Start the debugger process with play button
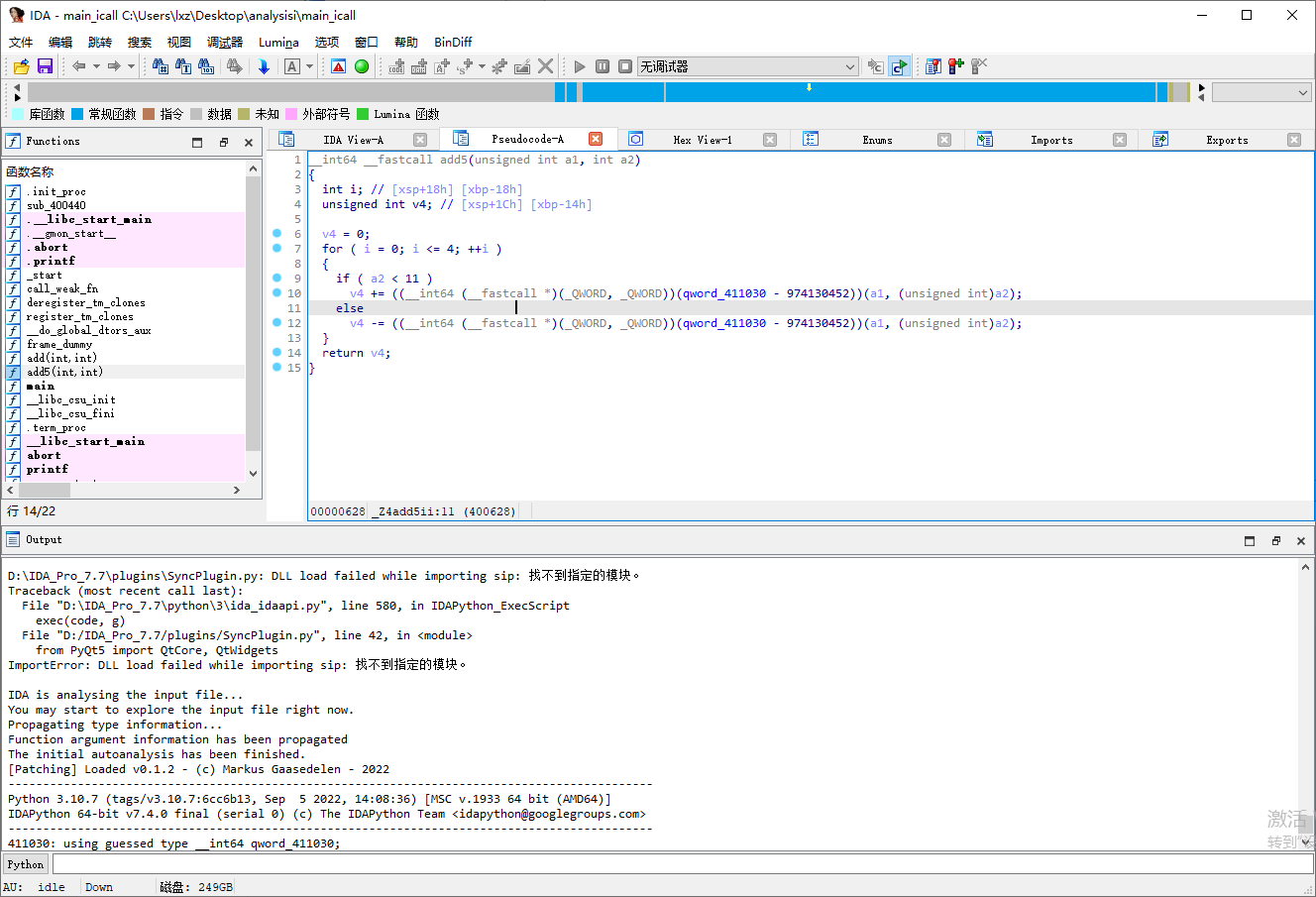This screenshot has height=897, width=1316. (x=580, y=66)
